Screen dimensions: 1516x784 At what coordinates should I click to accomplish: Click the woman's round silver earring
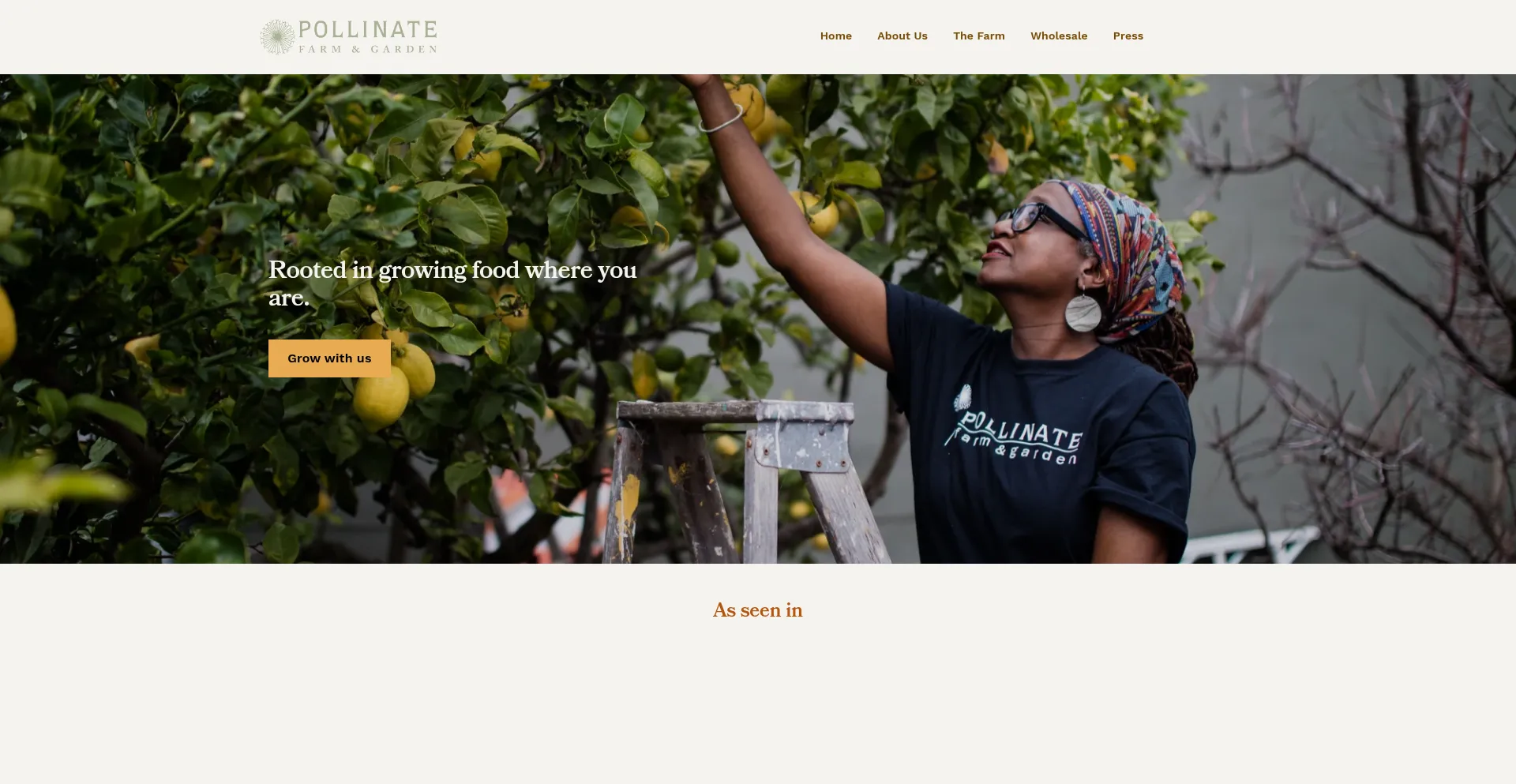point(1083,311)
